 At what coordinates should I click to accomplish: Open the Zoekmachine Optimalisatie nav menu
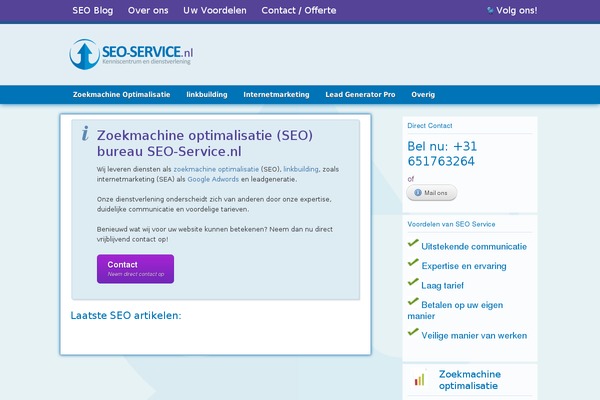coord(121,95)
